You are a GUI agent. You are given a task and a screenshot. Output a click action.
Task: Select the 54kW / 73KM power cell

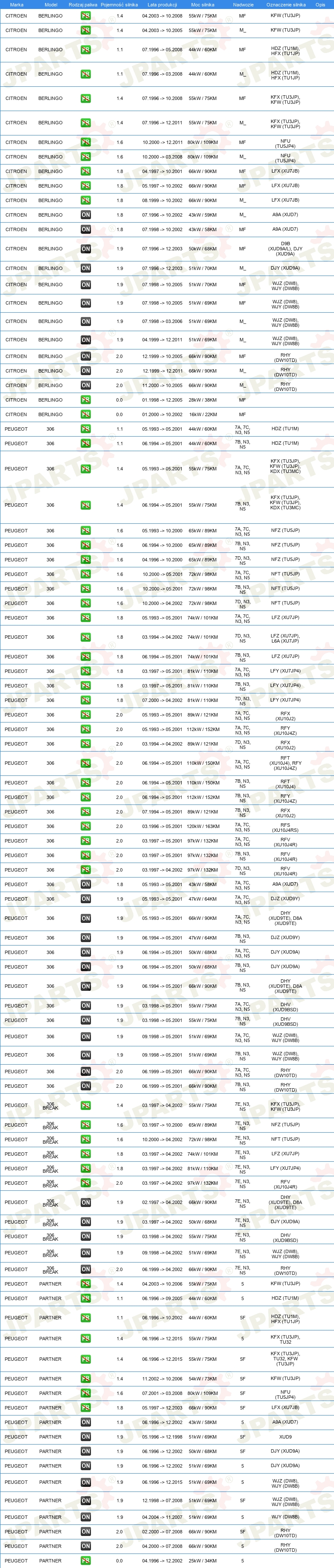point(202,1379)
